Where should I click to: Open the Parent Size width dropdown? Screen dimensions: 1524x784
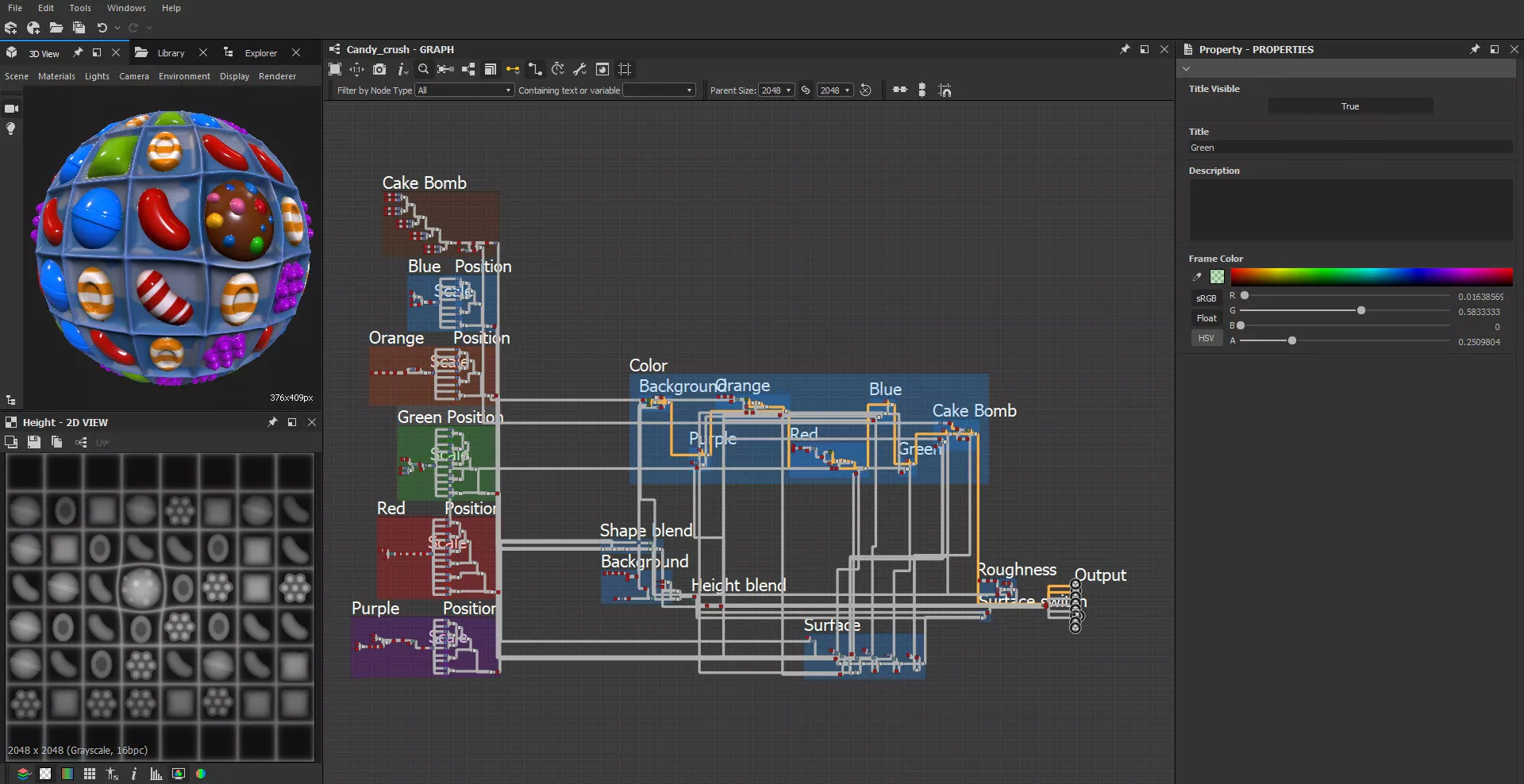(775, 90)
